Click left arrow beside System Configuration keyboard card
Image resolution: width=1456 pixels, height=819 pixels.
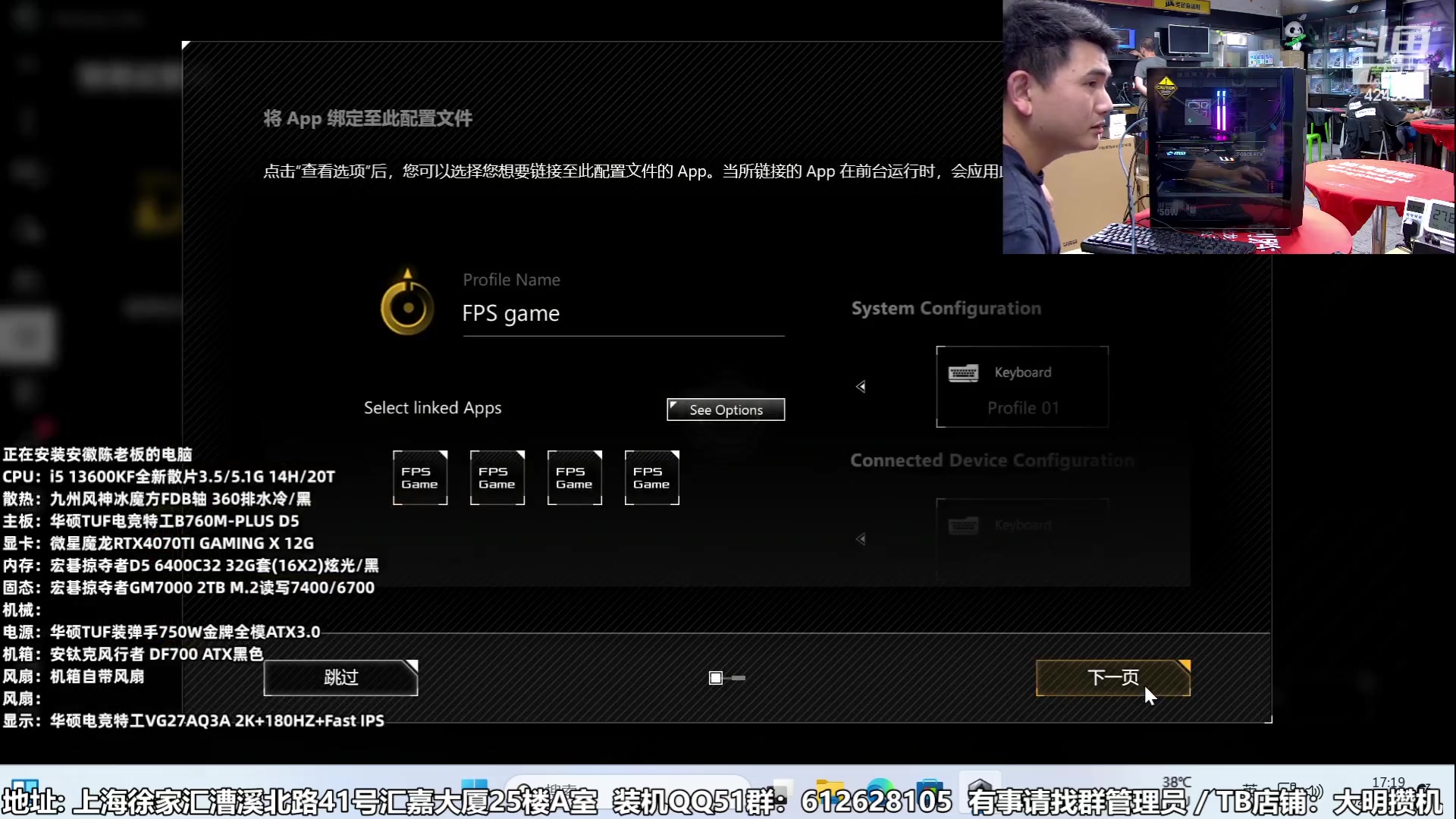click(x=861, y=387)
